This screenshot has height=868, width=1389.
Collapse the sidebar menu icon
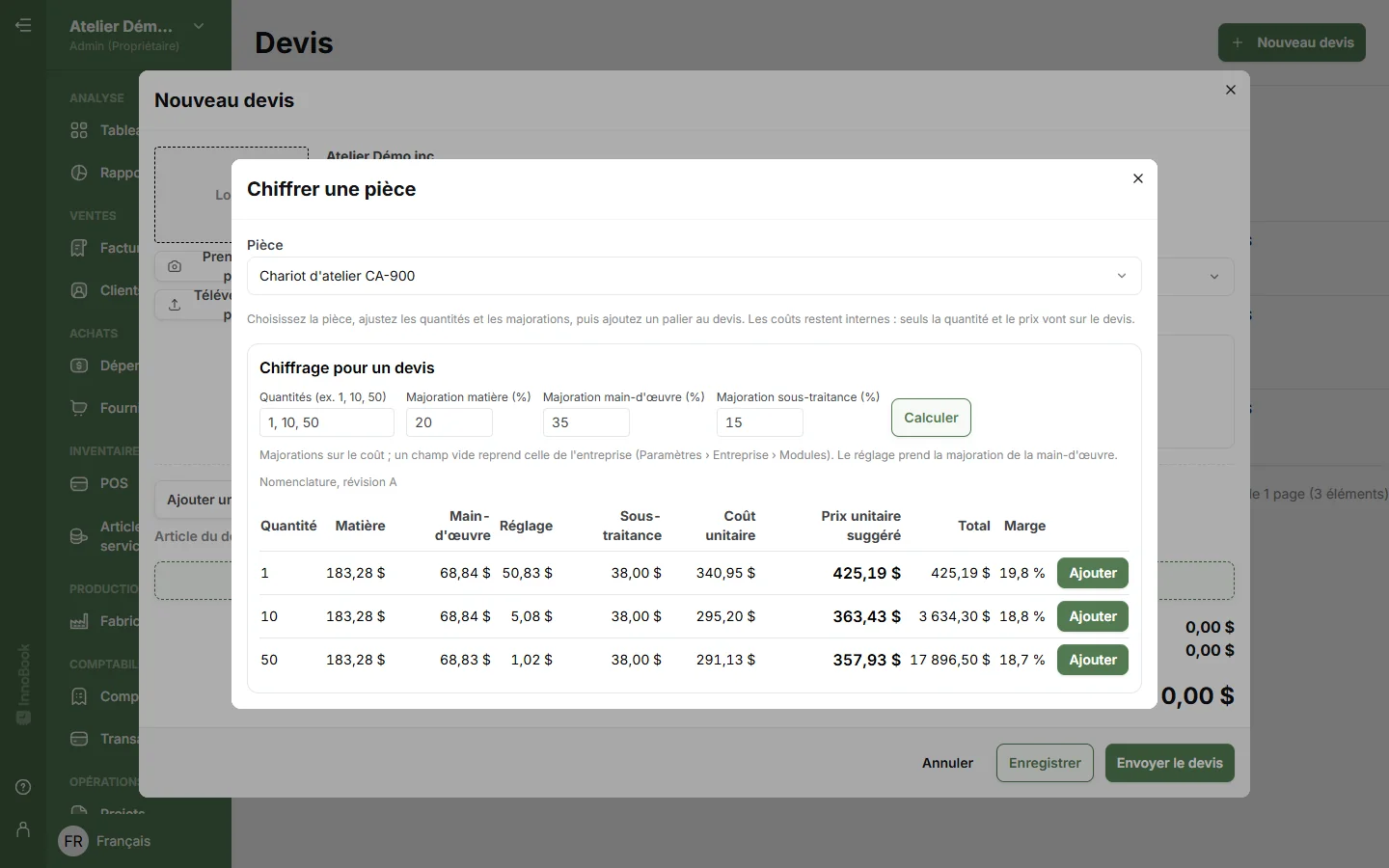[x=23, y=25]
